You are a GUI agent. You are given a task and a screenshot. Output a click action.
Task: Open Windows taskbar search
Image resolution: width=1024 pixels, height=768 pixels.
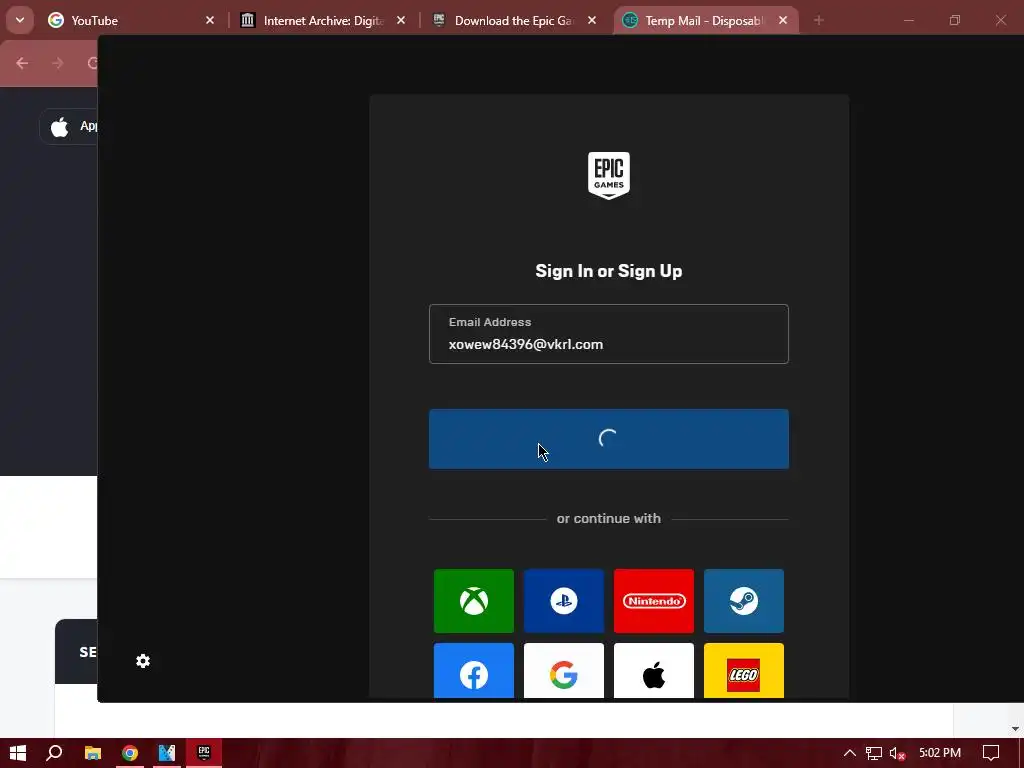(54, 753)
